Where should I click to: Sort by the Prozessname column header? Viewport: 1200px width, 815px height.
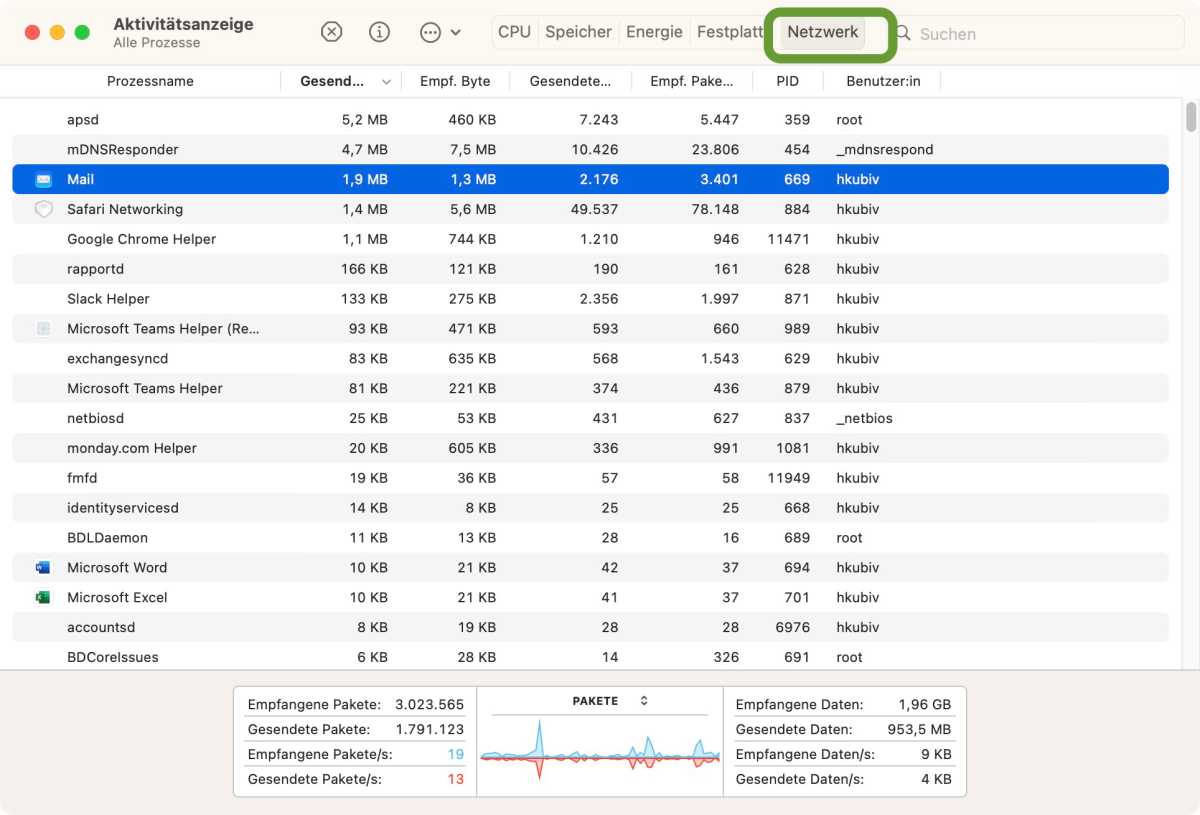[150, 81]
